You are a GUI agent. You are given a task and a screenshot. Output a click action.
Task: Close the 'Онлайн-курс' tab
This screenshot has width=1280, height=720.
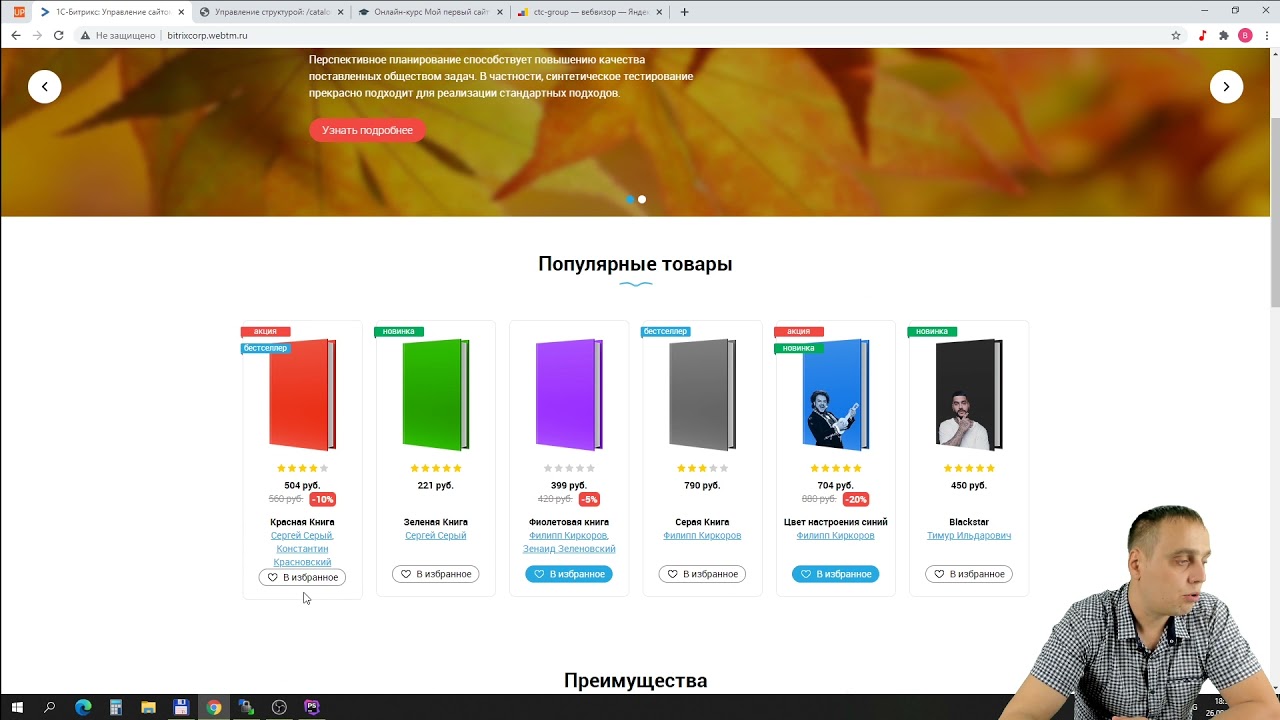[500, 12]
